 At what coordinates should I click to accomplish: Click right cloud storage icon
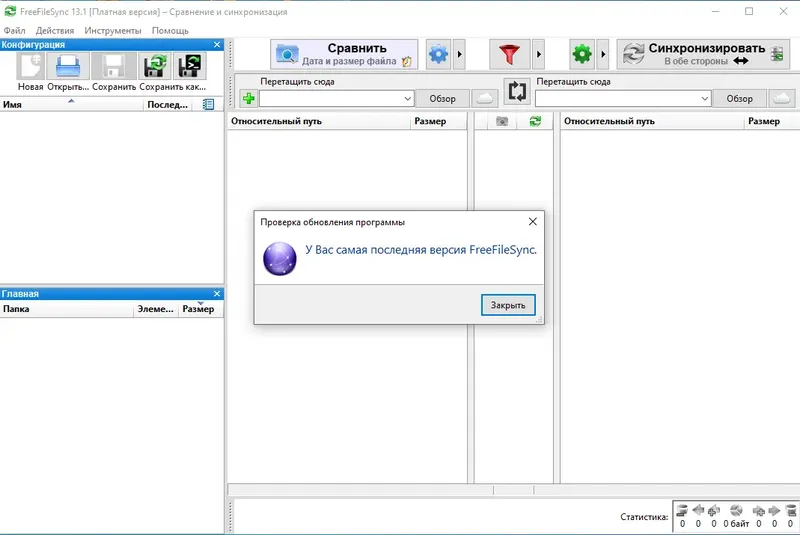pos(781,98)
